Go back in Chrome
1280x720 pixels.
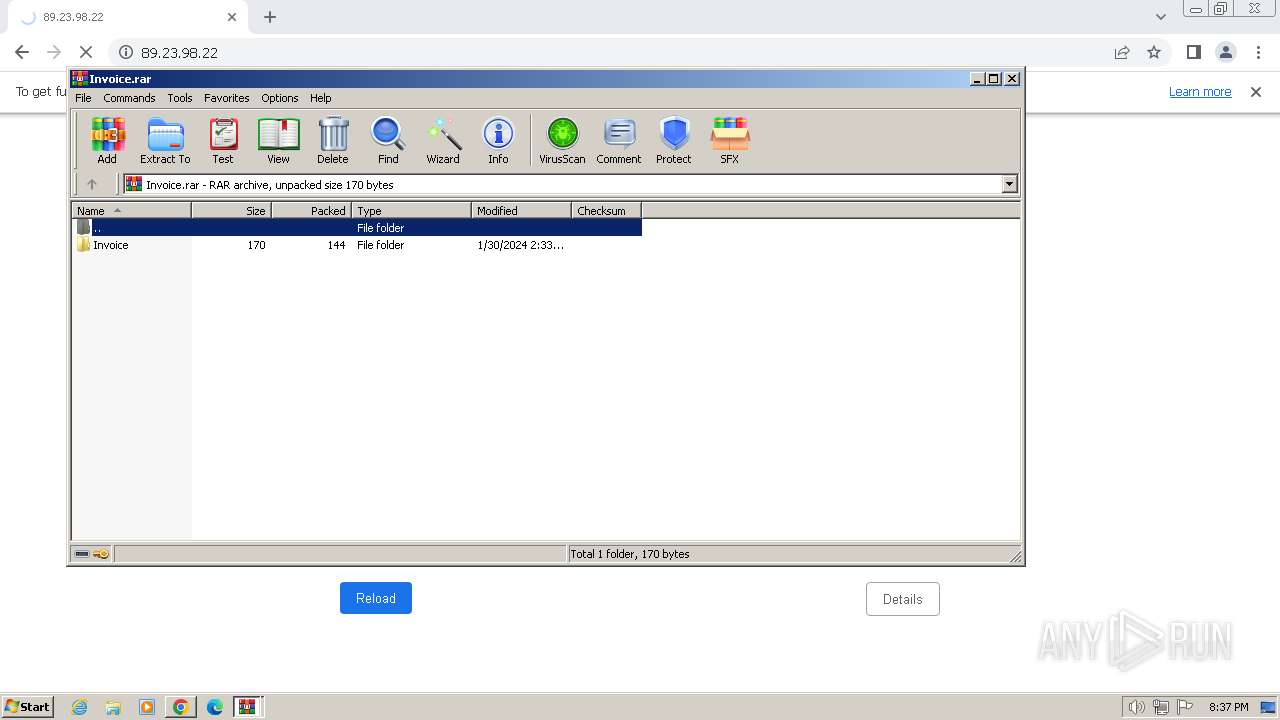click(22, 52)
